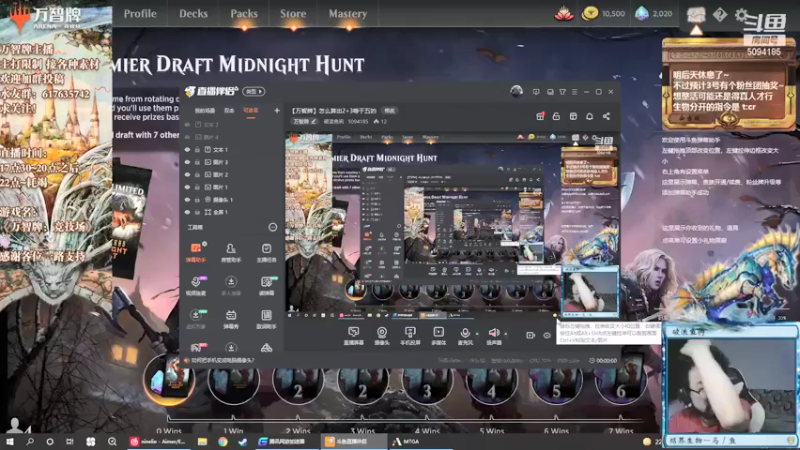Image resolution: width=800 pixels, height=450 pixels.
Task: Toggle visibility eye for 摄像头 1 layer
Action: click(187, 199)
